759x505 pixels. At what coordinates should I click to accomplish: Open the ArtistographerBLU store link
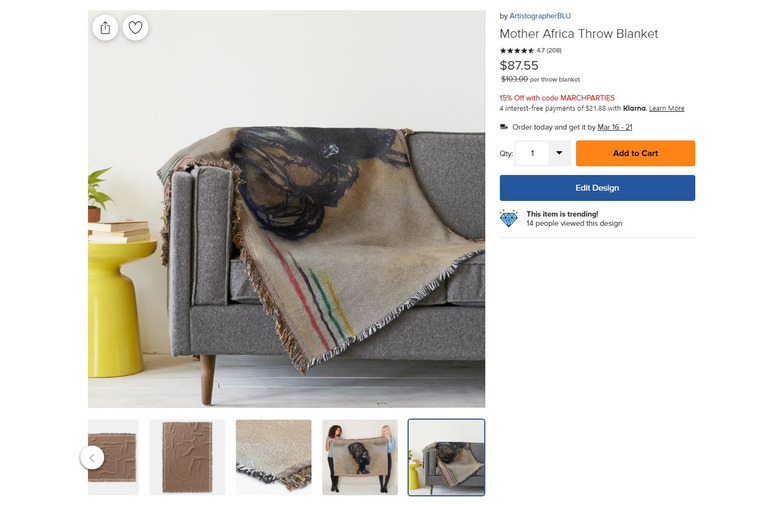540,15
